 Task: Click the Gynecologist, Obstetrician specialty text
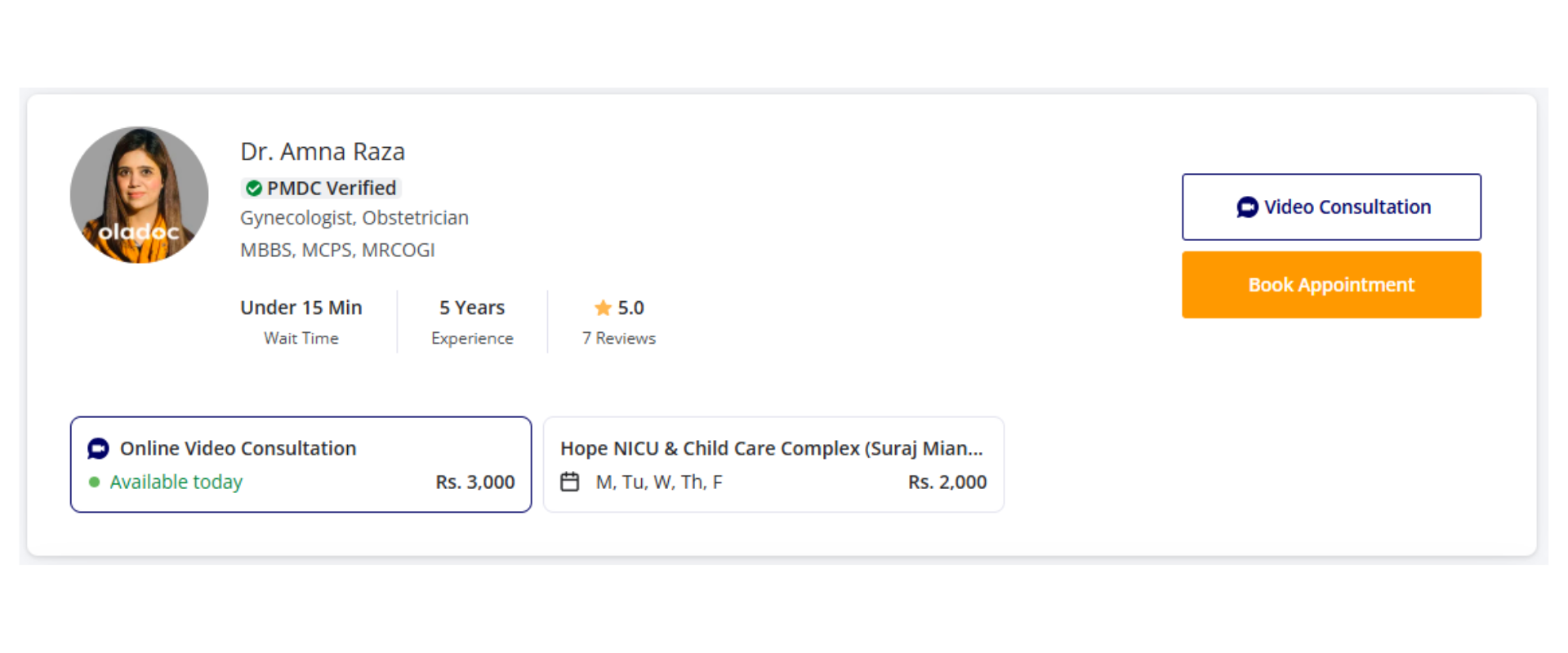[x=354, y=218]
